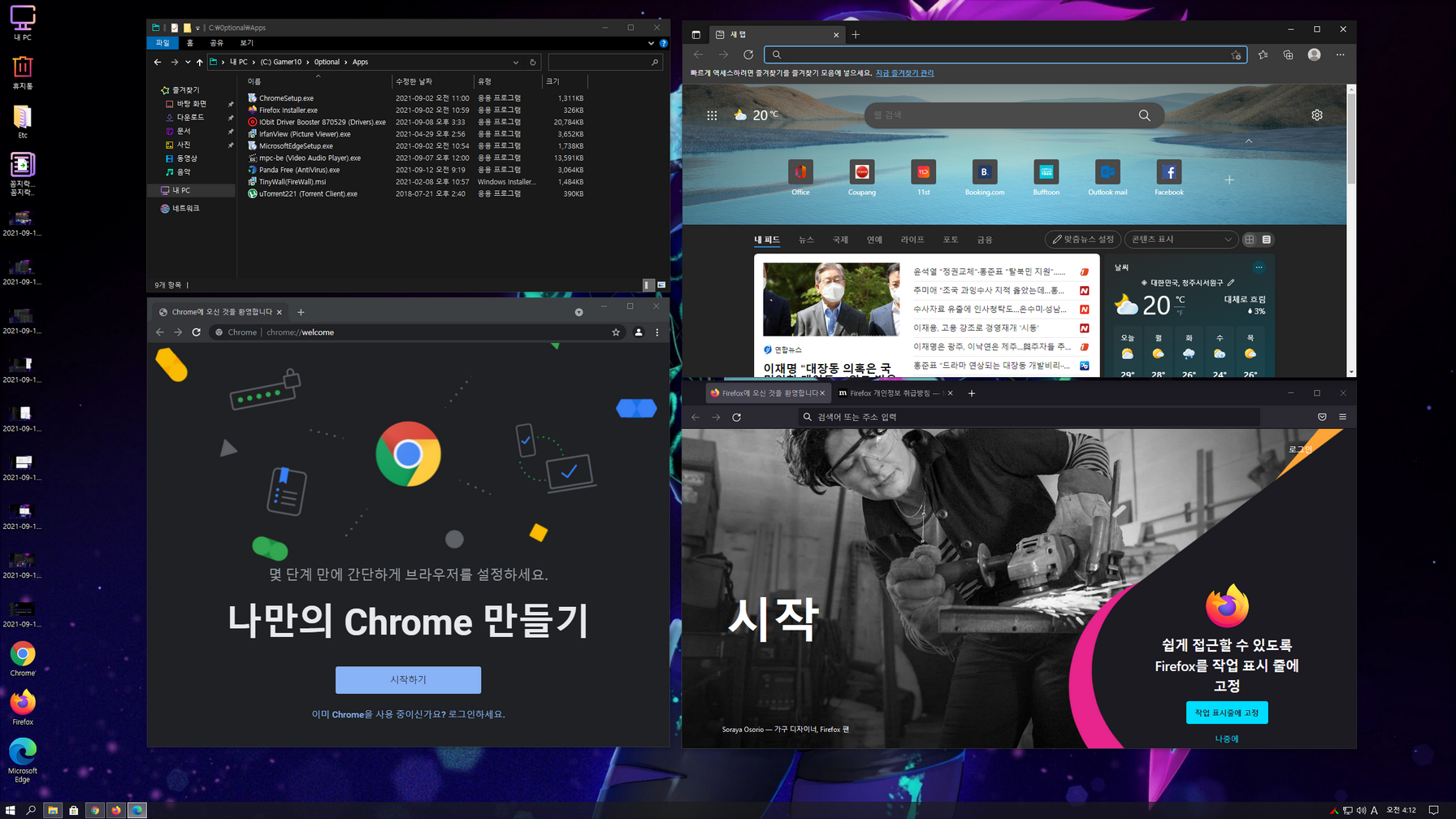Click the 맞춤뉴스 설정 button in Edge
Viewport: 1456px width, 819px height.
[x=1082, y=240]
